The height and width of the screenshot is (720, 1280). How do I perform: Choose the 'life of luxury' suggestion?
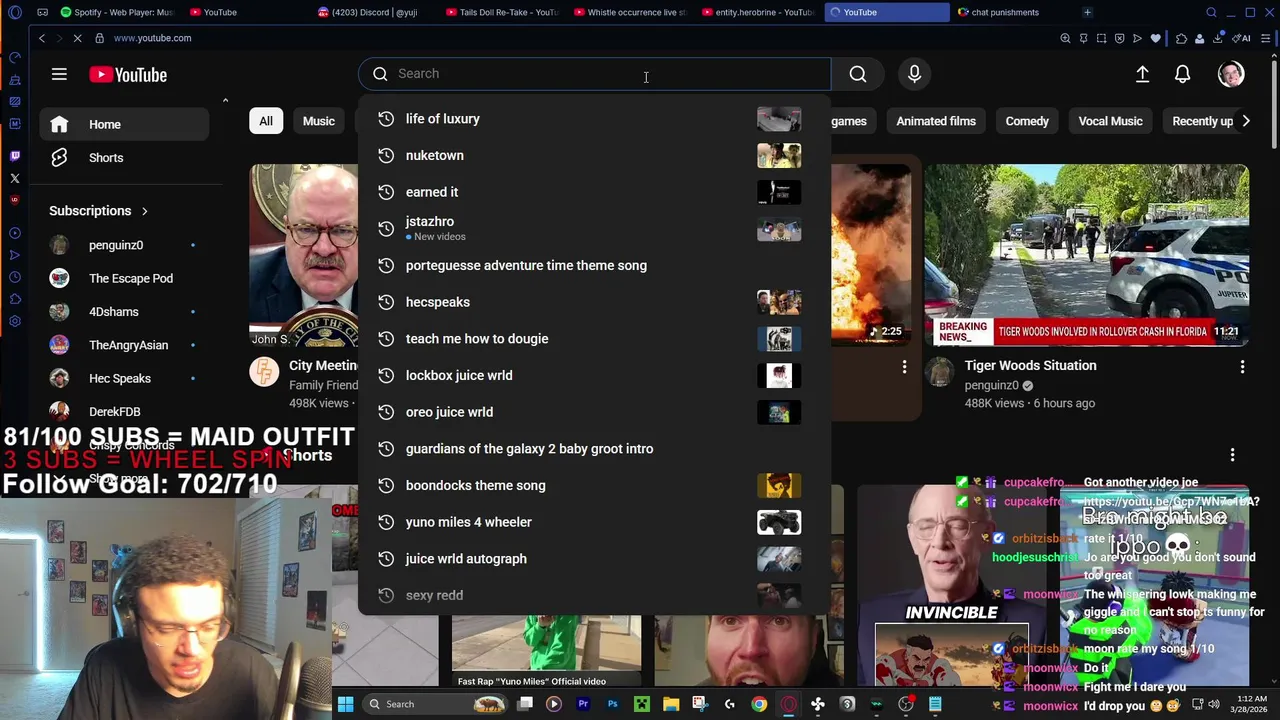tap(594, 119)
